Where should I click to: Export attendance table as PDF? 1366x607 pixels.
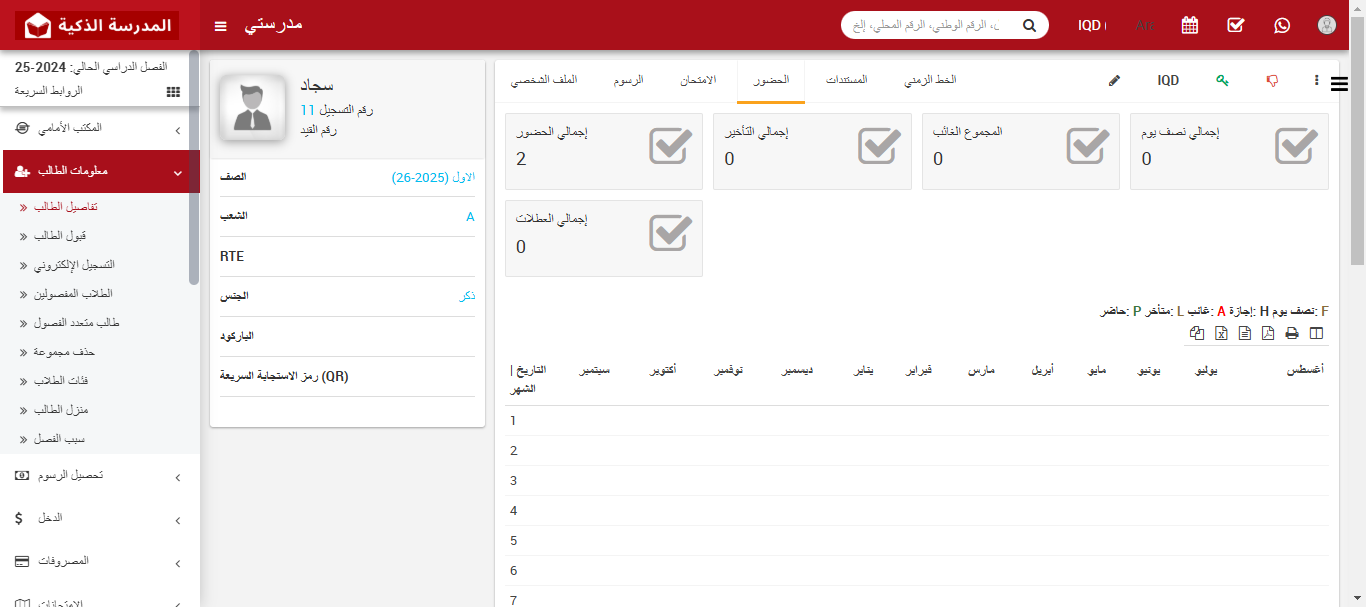(x=1268, y=333)
